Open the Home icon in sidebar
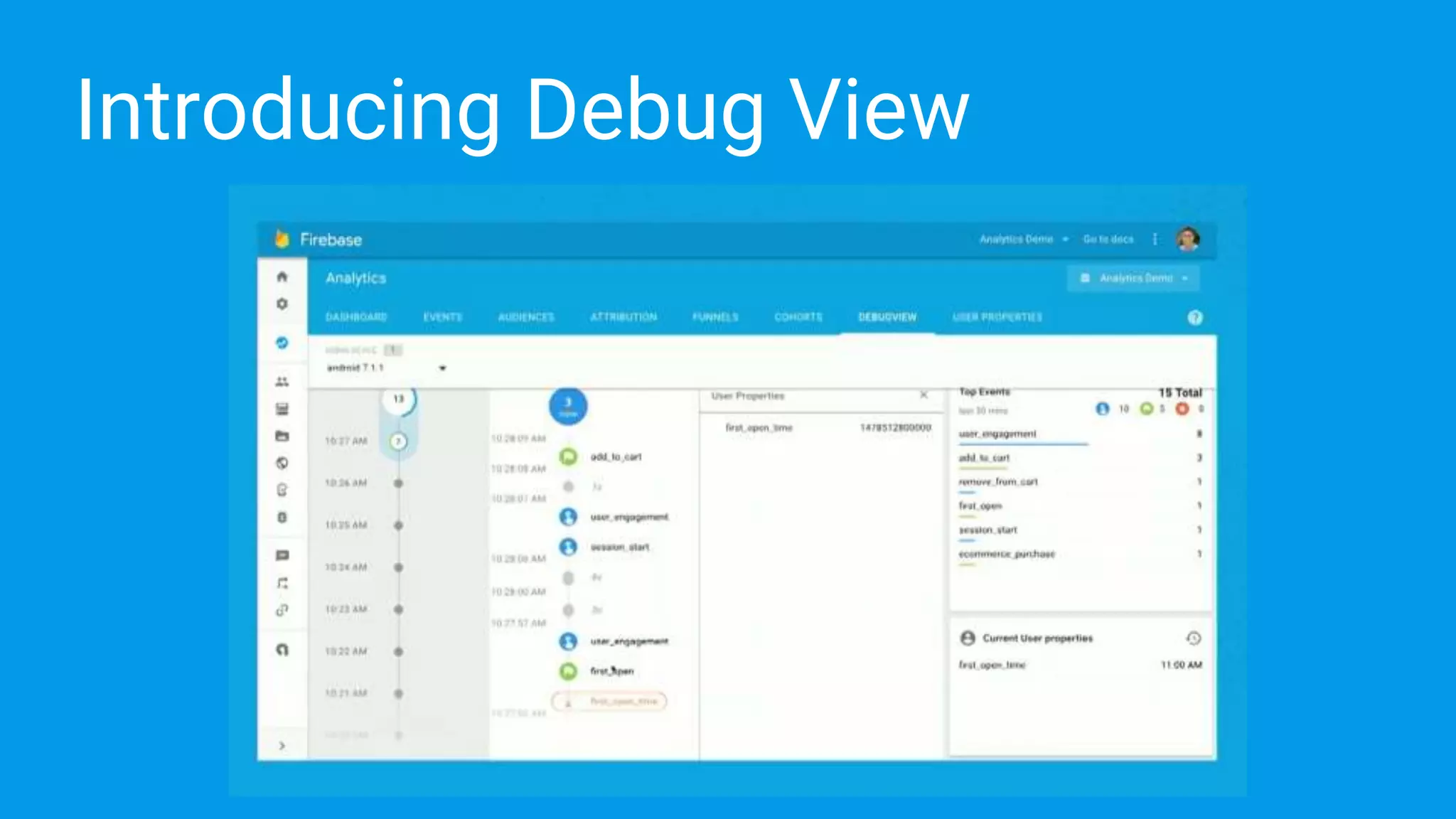This screenshot has width=1456, height=819. 282,277
